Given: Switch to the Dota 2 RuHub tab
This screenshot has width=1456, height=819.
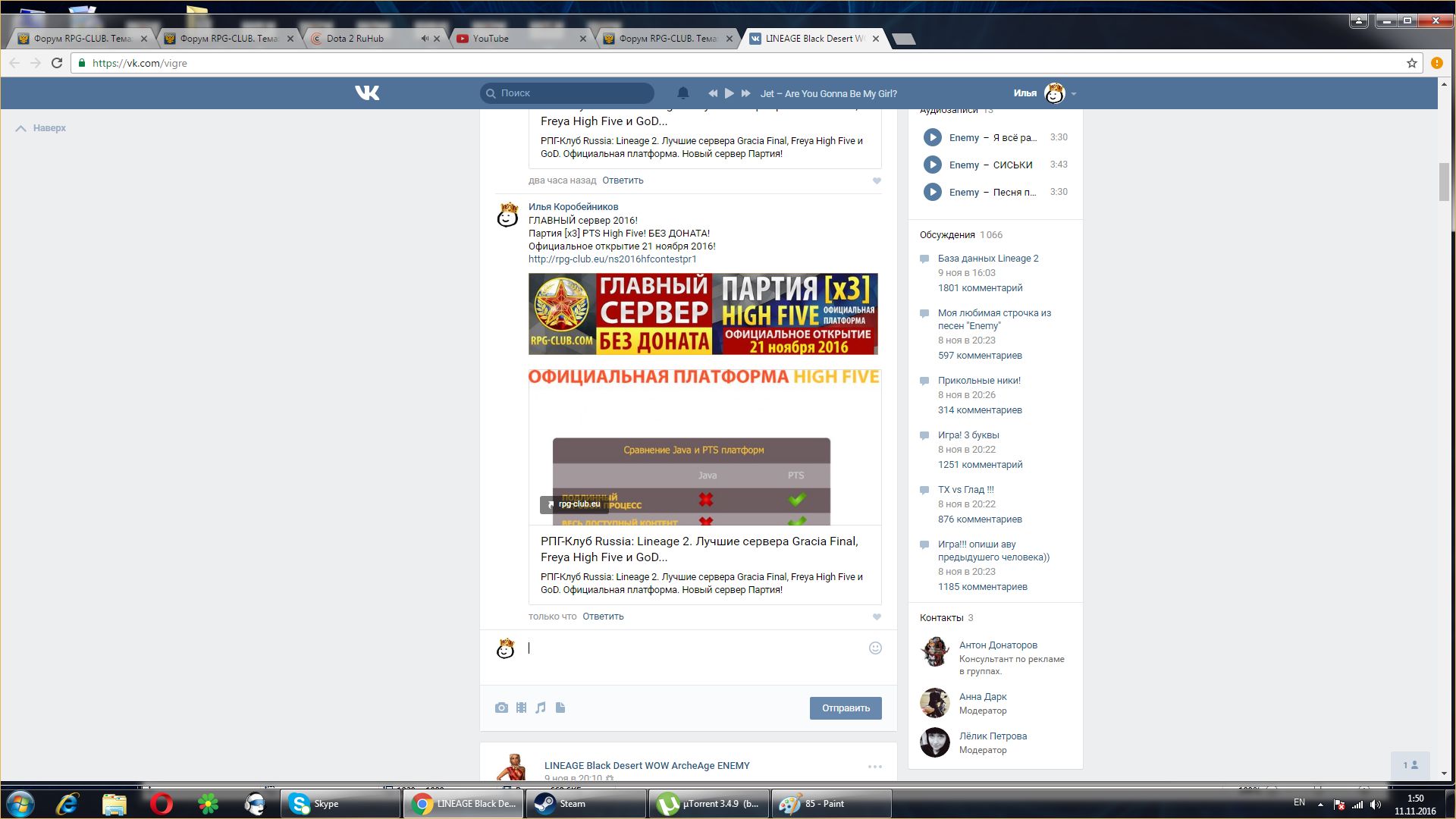Looking at the screenshot, I should (355, 39).
